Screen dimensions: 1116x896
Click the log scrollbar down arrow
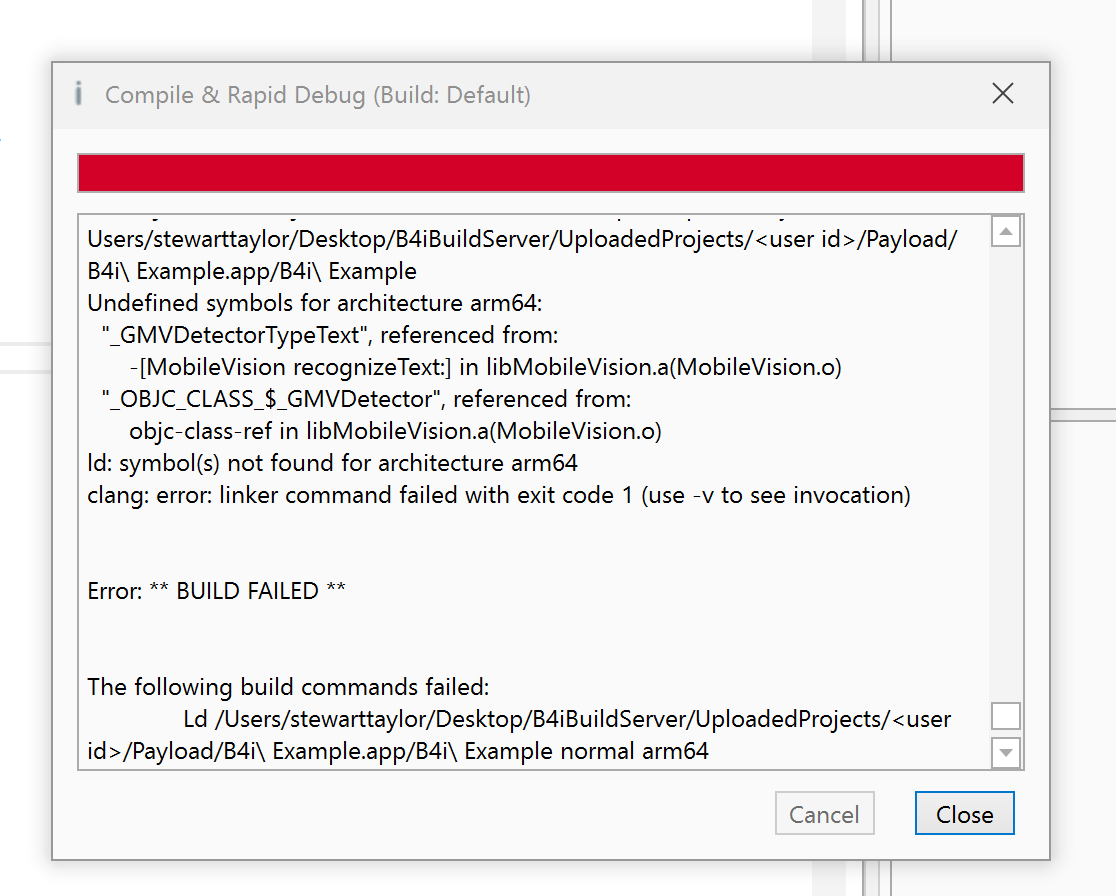tap(1006, 752)
